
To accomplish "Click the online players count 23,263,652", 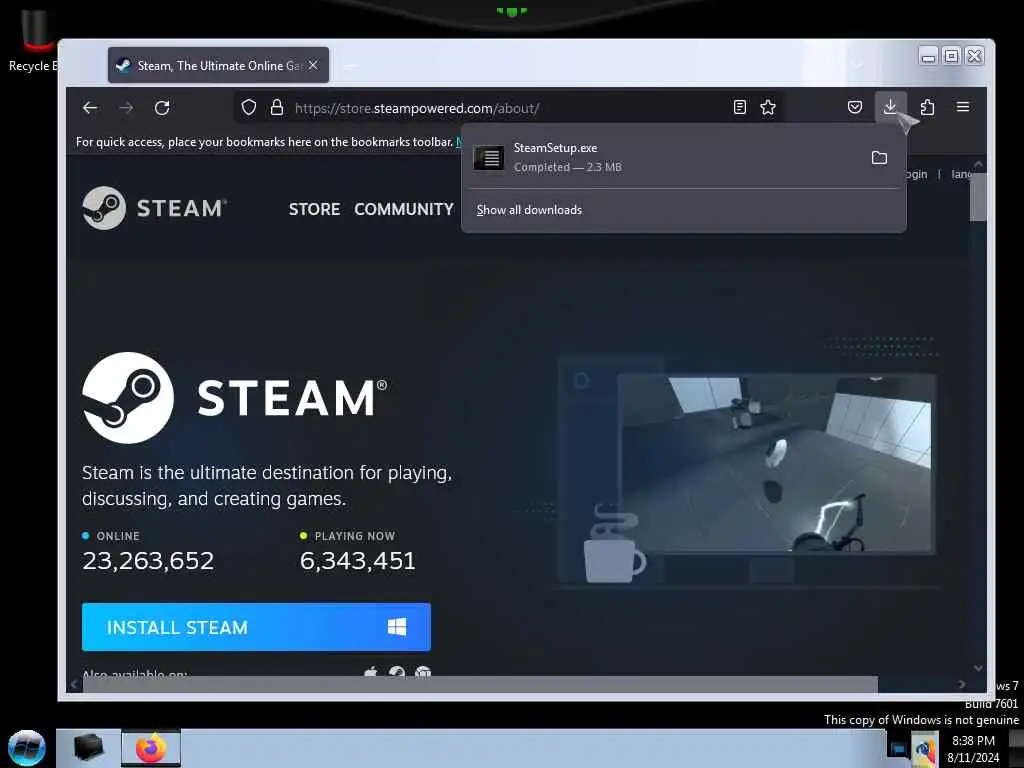I will (x=148, y=560).
